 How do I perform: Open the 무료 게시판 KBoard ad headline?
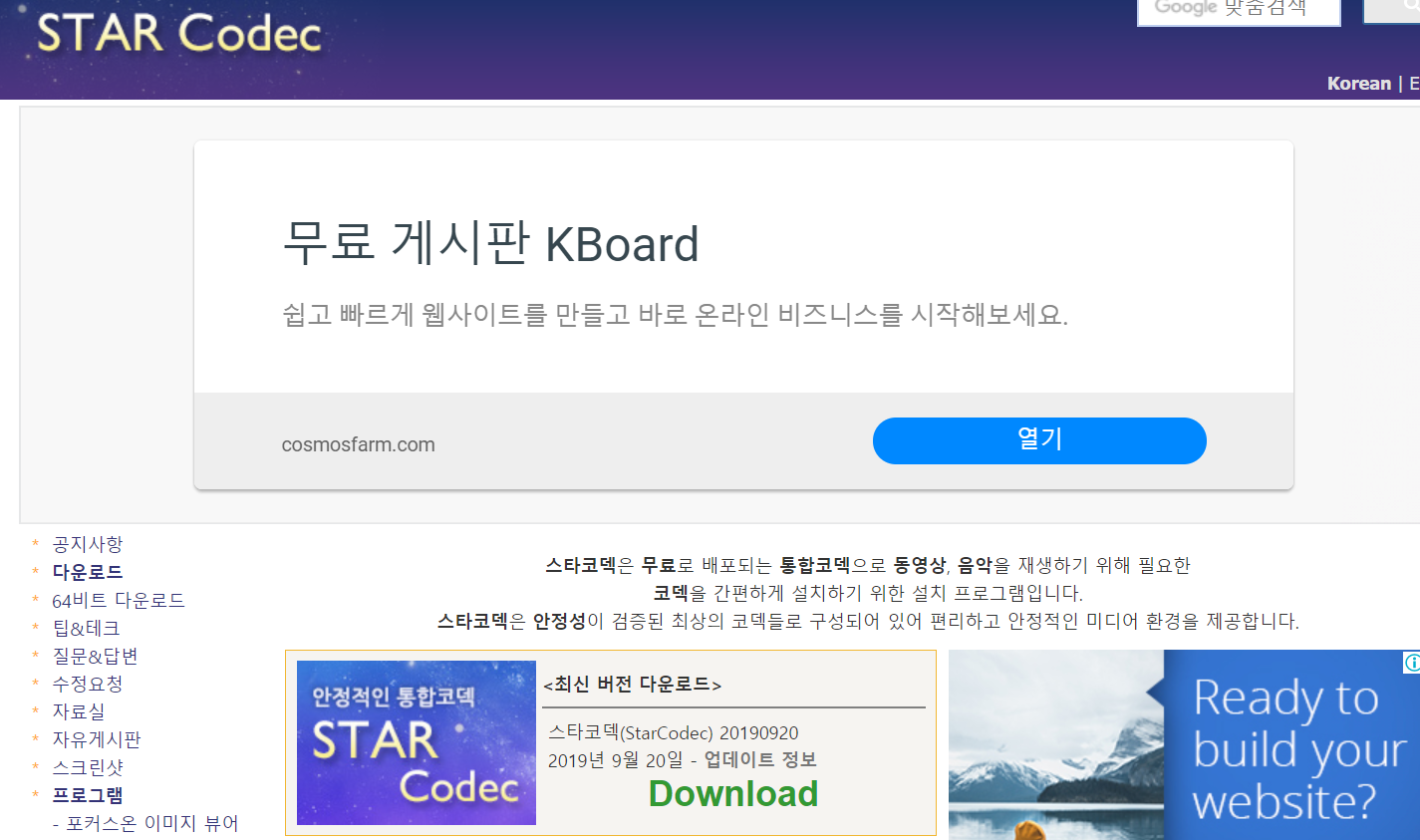coord(490,243)
